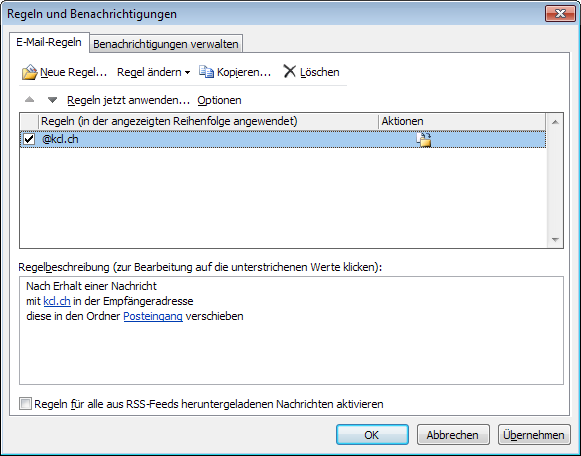Uncheck the @kcl.ch rule checkbox
The image size is (581, 456).
click(x=29, y=139)
